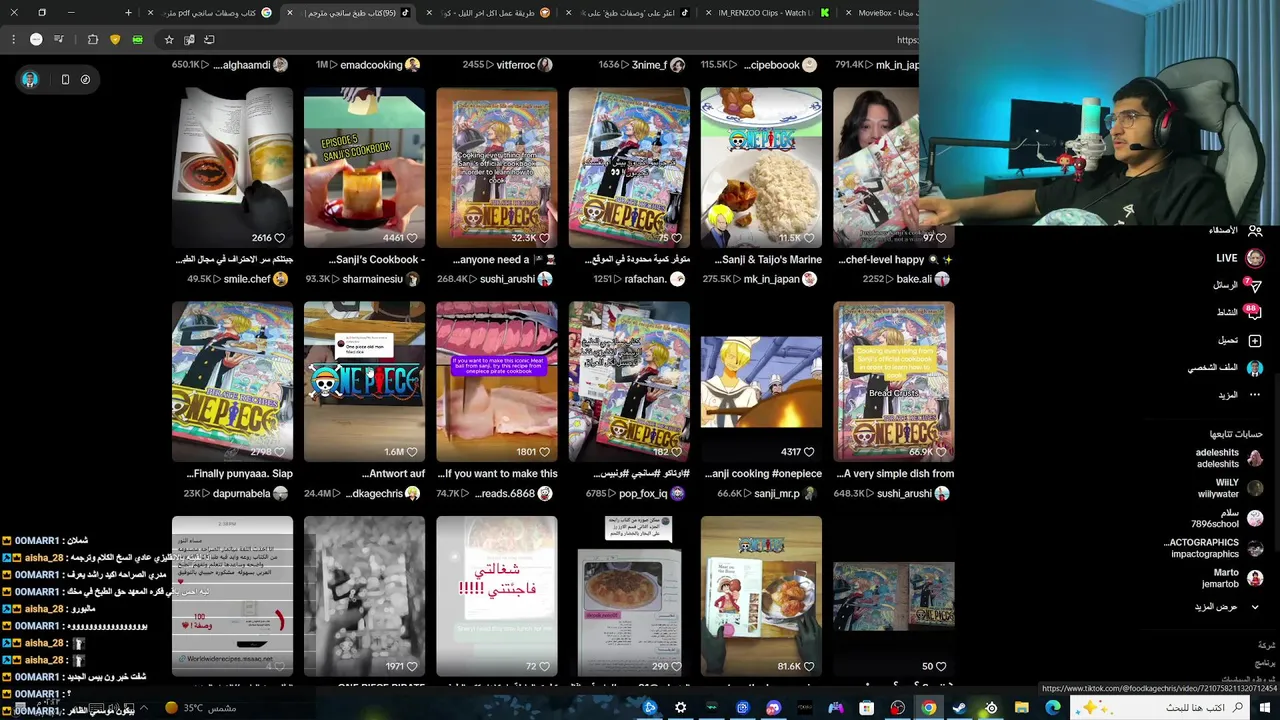Like the 1971-likes grayscale video
Screen dimensions: 1280x720
pos(412,666)
